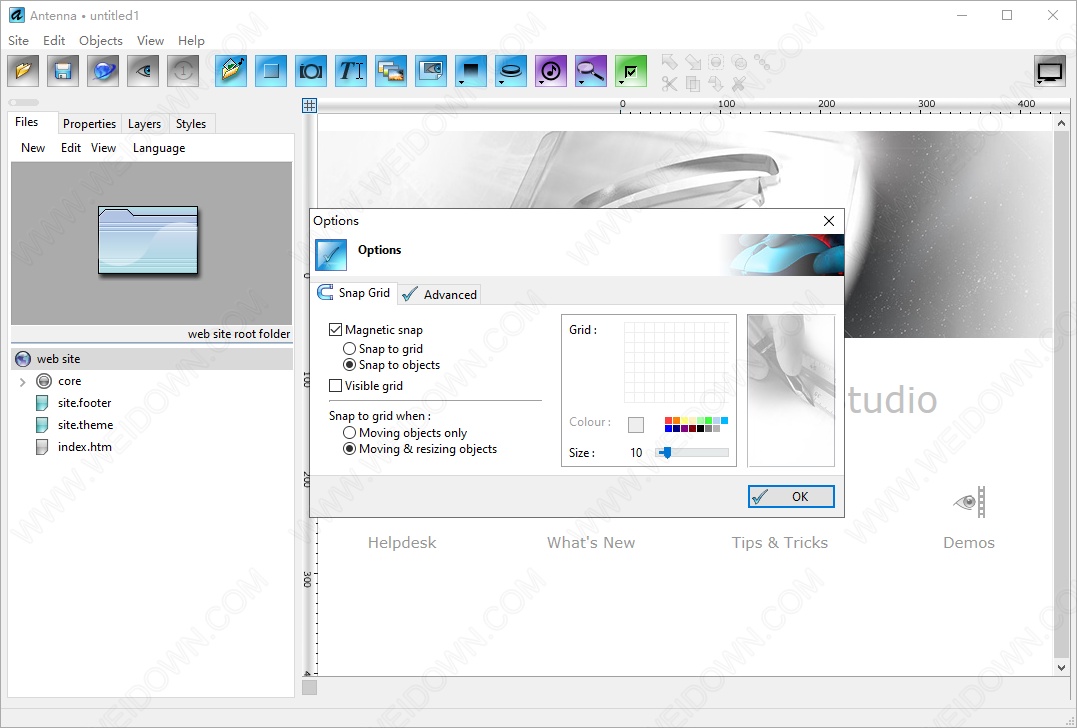Viewport: 1077px width, 728px height.
Task: Click the greyed-out copy pages icon
Action: pos(693,84)
